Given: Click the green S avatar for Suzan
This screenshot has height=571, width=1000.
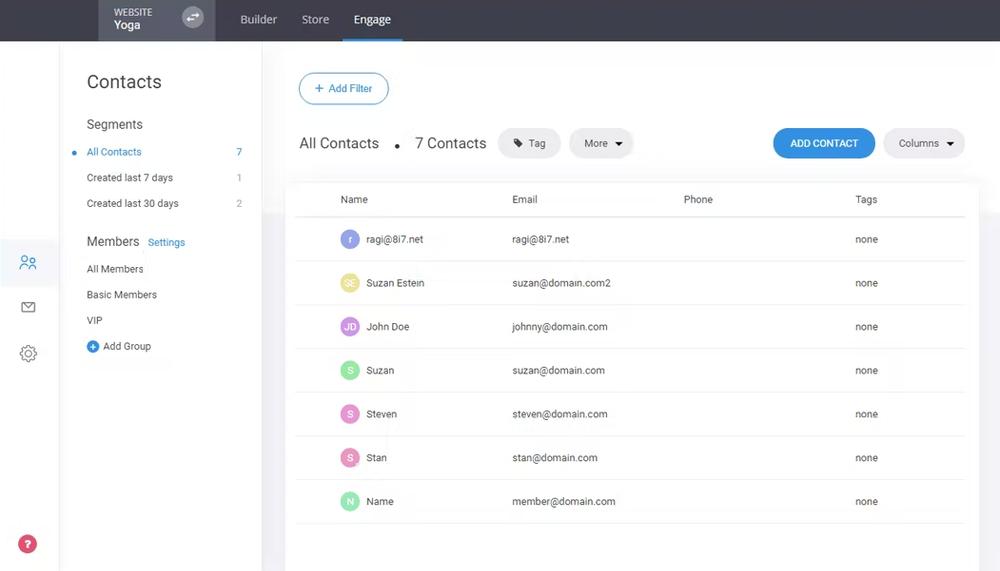Looking at the screenshot, I should point(350,370).
